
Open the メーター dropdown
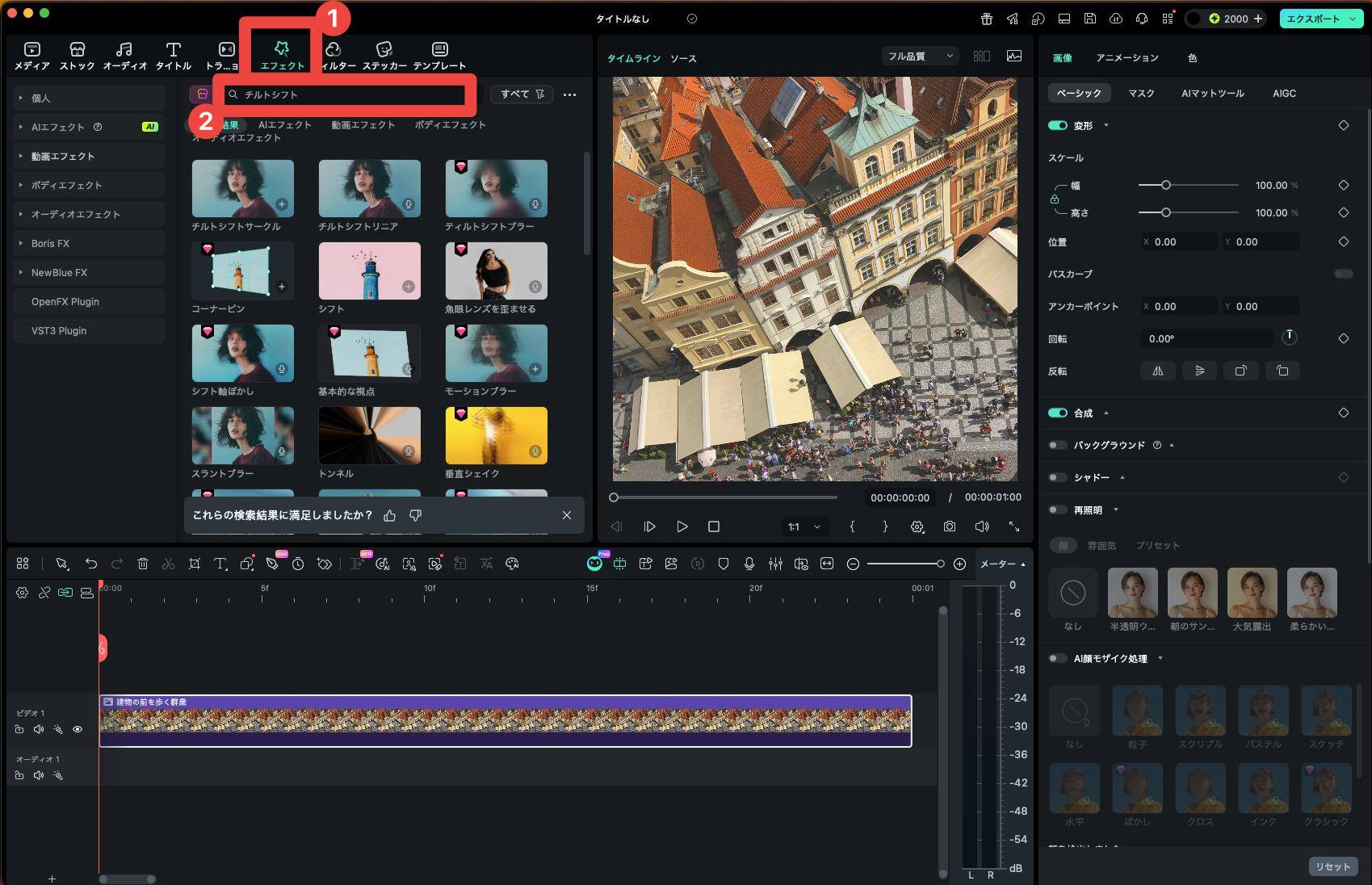point(1002,564)
